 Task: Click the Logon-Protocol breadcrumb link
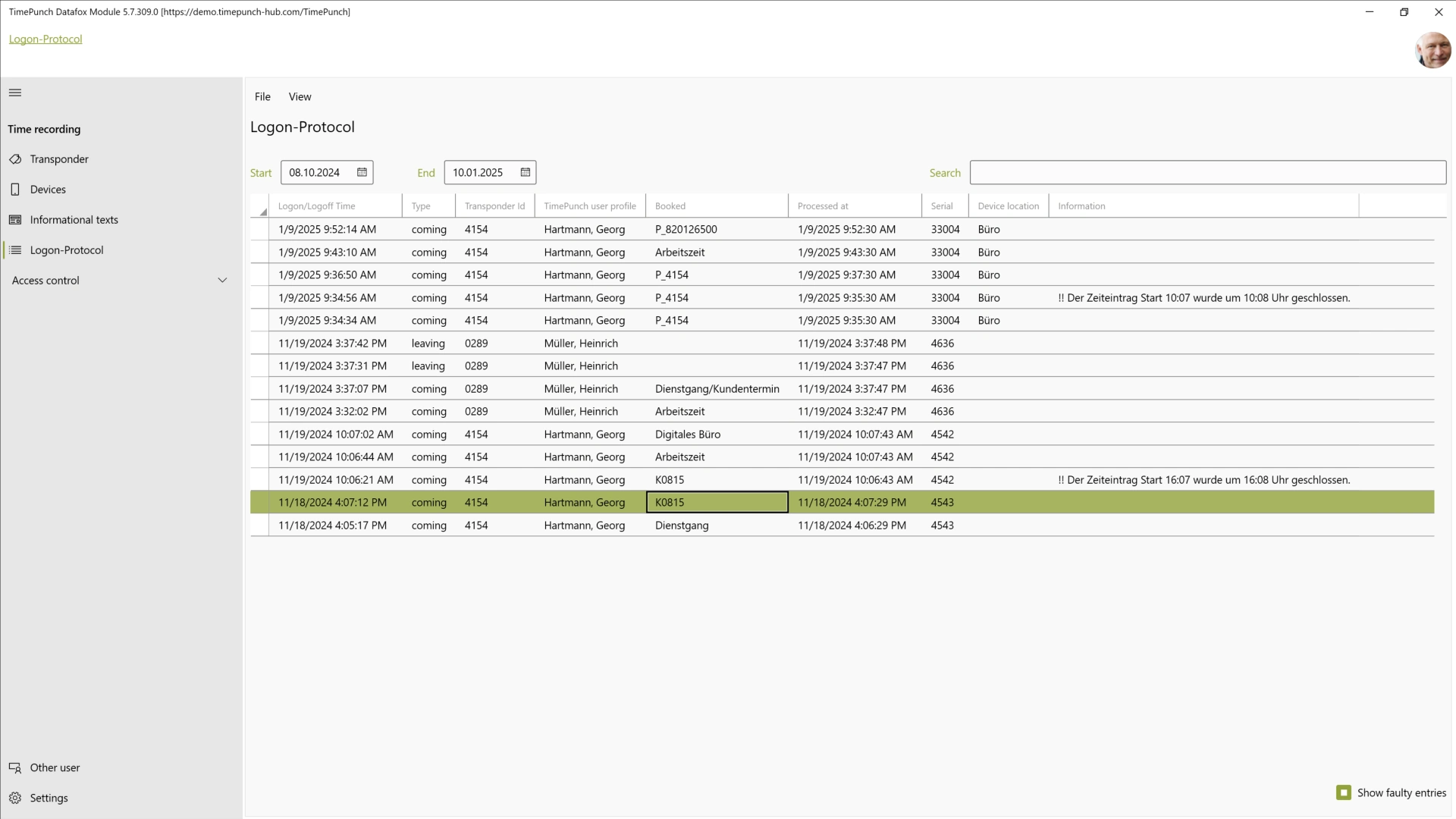45,39
